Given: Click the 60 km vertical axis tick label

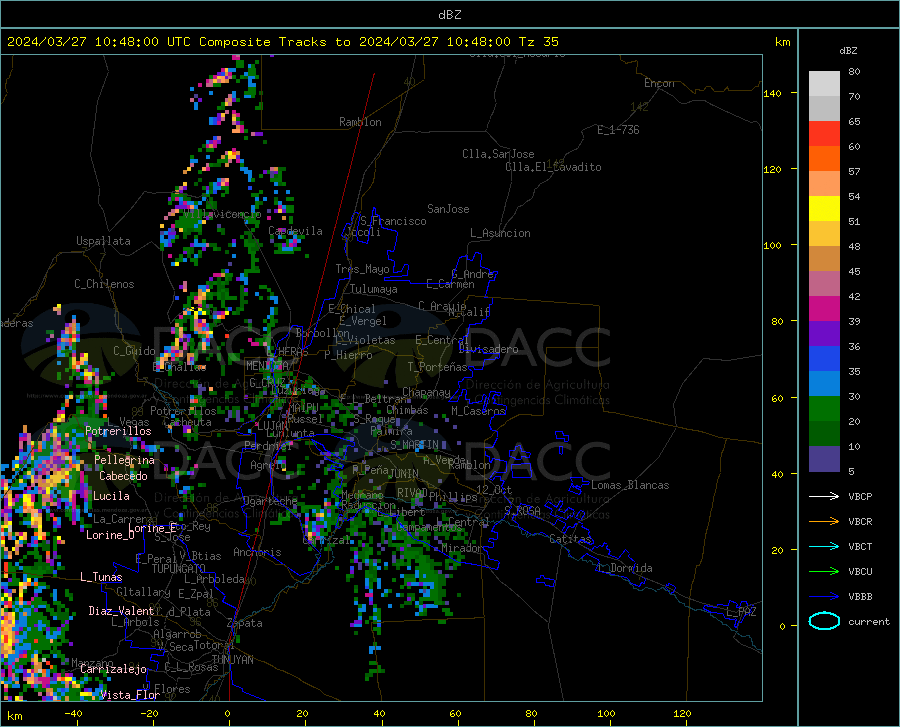Looking at the screenshot, I should [777, 398].
